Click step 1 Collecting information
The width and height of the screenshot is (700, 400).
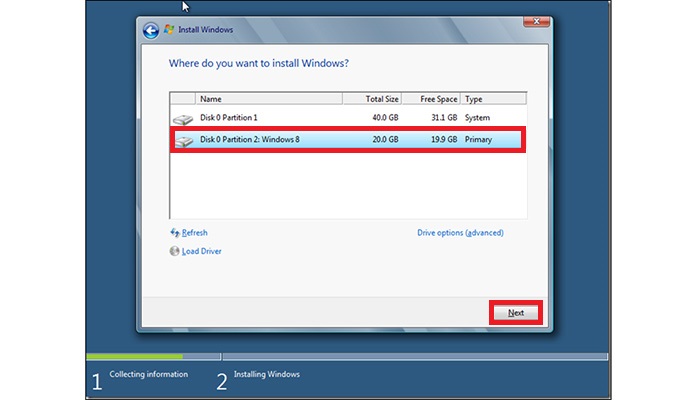click(x=148, y=375)
